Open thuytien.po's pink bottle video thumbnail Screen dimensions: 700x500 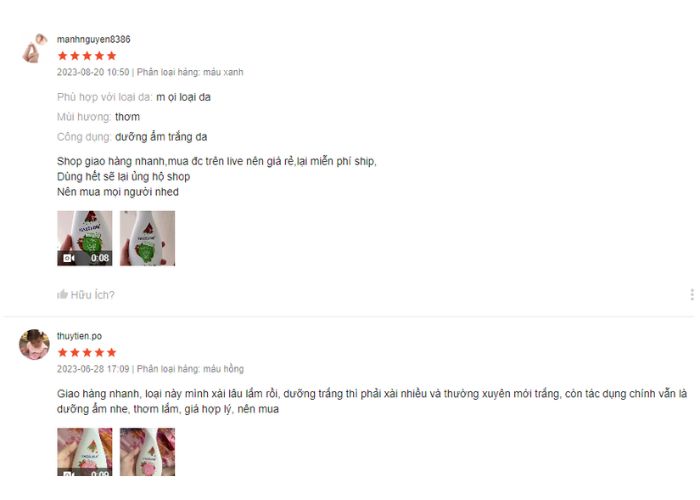(85, 452)
